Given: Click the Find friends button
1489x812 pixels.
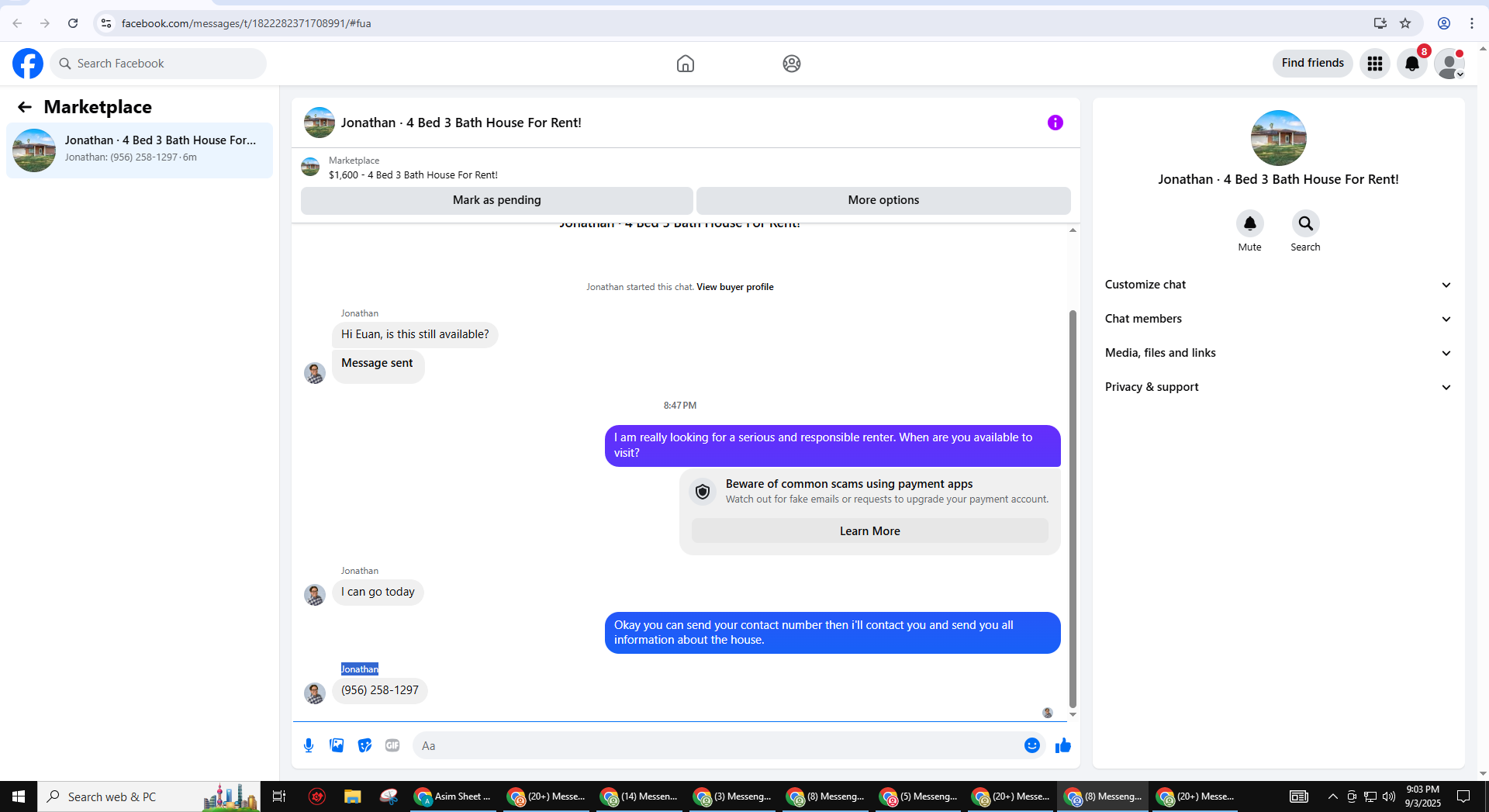Looking at the screenshot, I should (1313, 64).
